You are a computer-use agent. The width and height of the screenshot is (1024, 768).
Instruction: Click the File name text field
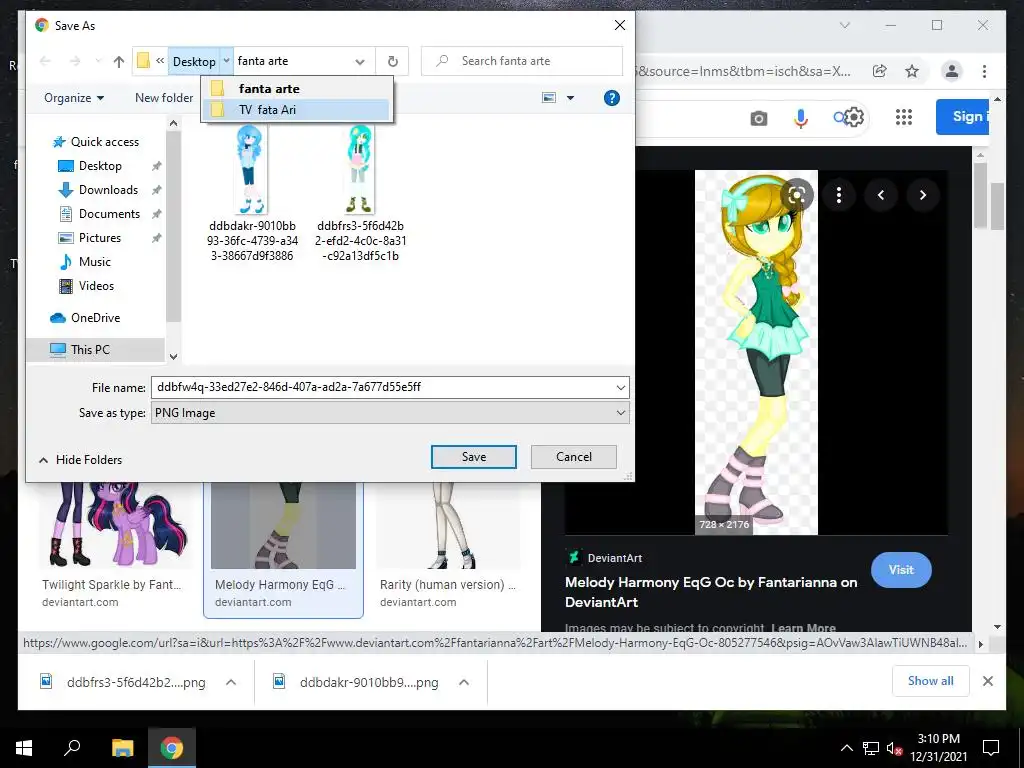tap(382, 387)
